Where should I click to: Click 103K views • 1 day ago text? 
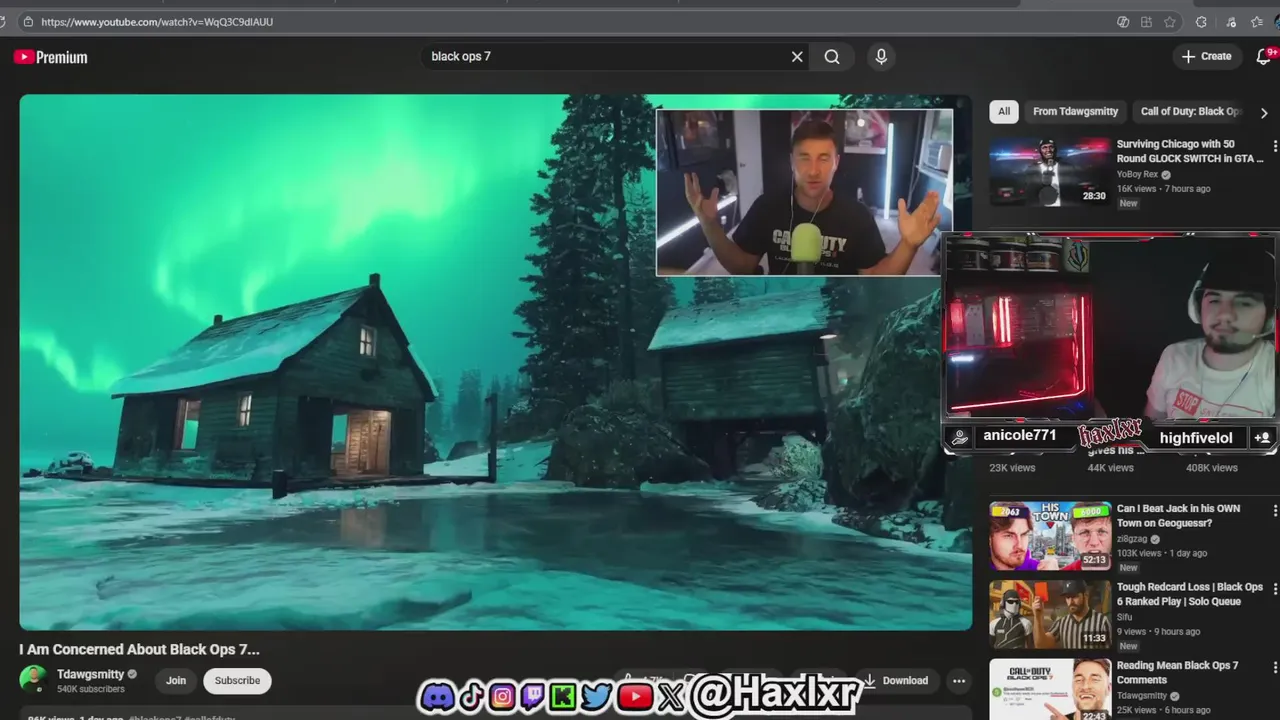(1162, 553)
